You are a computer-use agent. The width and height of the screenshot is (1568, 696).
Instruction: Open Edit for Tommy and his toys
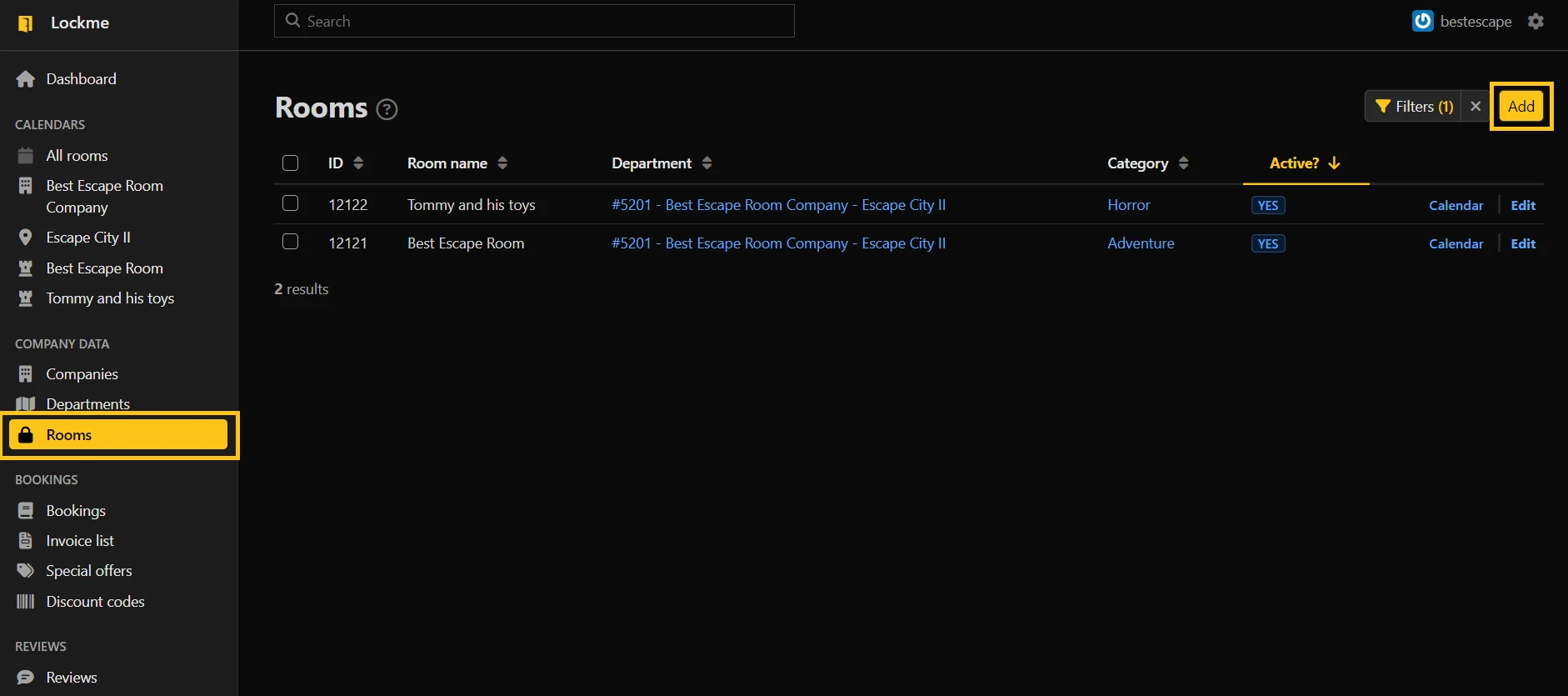pos(1523,205)
